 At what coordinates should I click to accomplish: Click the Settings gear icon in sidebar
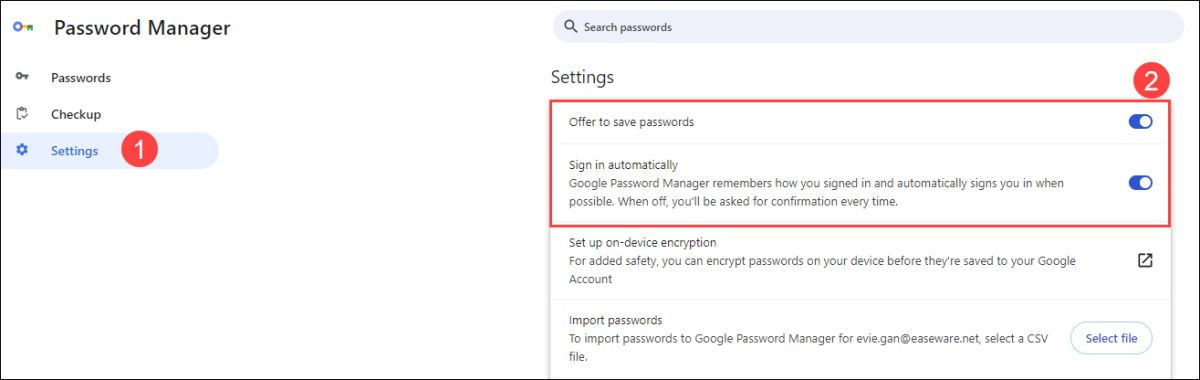(x=22, y=151)
